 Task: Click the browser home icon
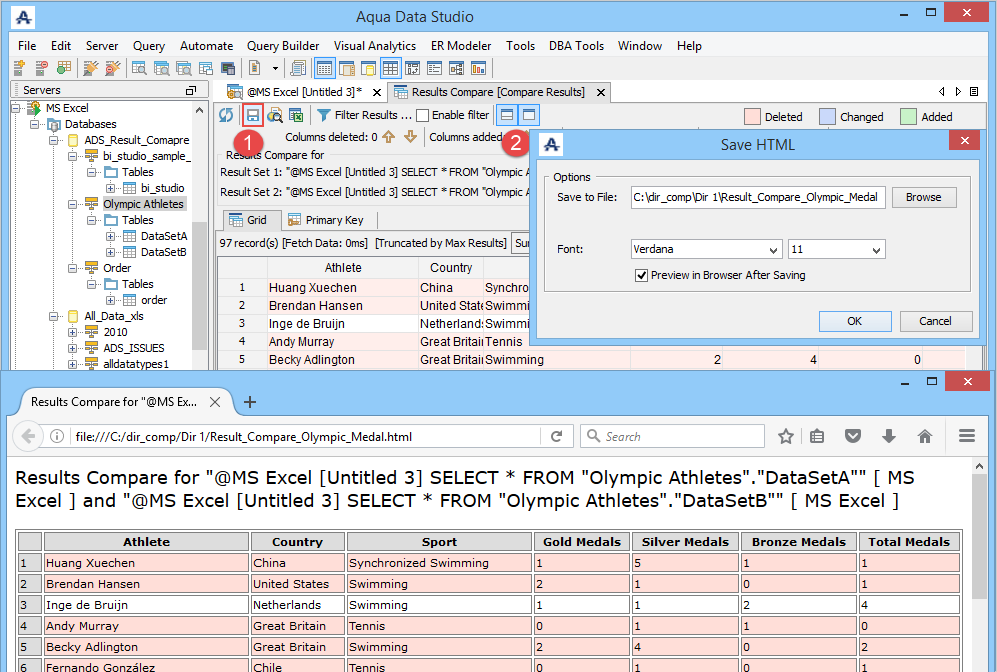click(x=925, y=436)
